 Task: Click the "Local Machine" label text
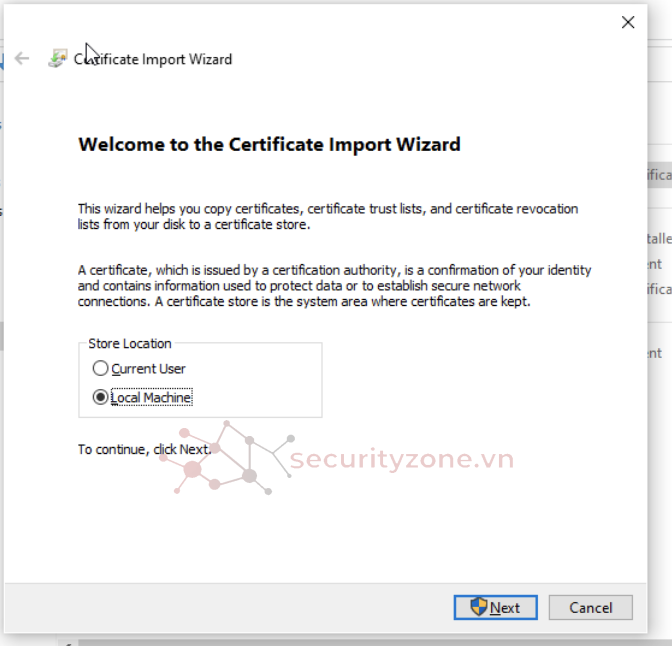pos(151,397)
